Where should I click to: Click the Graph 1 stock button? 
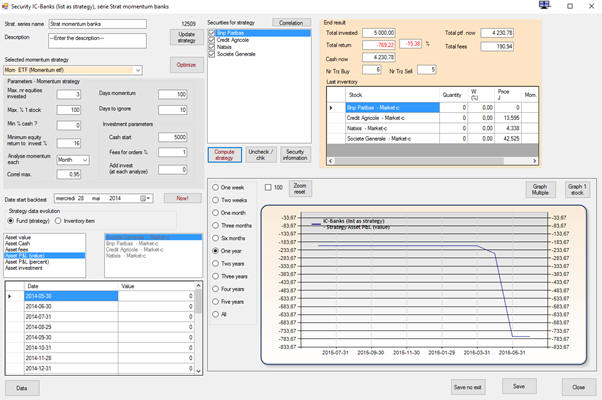pyautogui.click(x=577, y=190)
